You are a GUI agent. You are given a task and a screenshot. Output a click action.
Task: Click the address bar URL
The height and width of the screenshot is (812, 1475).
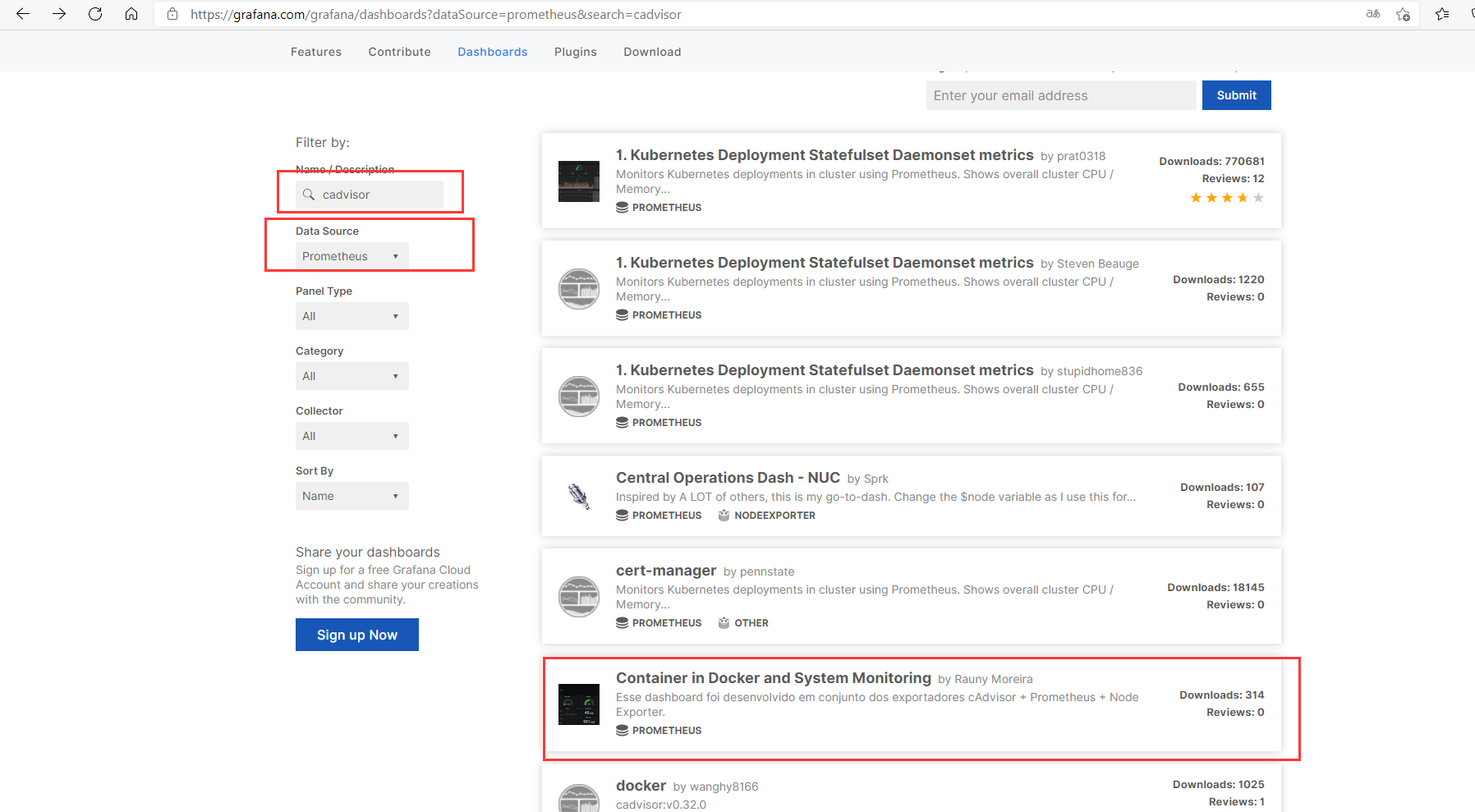pos(436,14)
